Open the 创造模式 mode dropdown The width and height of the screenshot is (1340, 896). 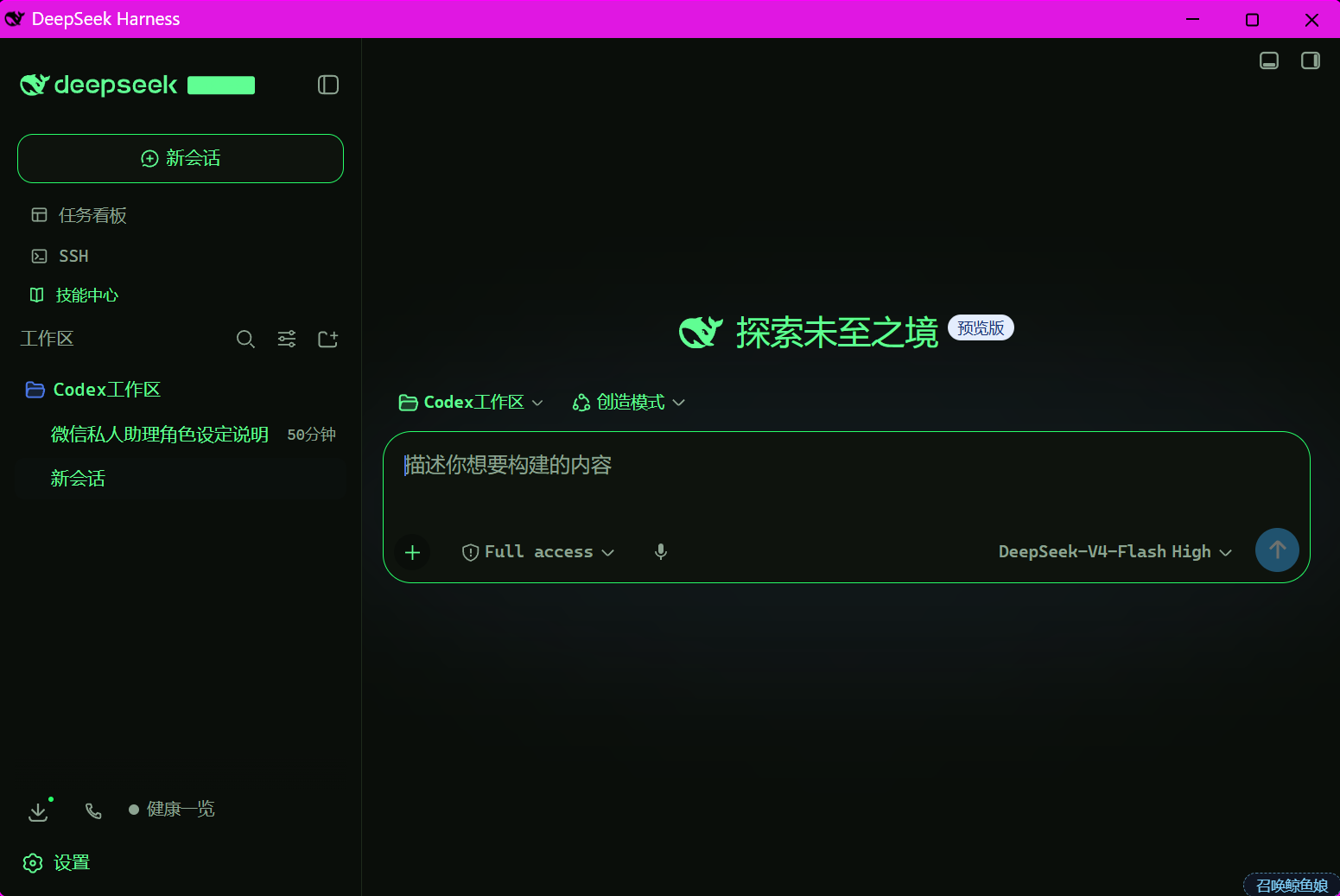pos(629,403)
